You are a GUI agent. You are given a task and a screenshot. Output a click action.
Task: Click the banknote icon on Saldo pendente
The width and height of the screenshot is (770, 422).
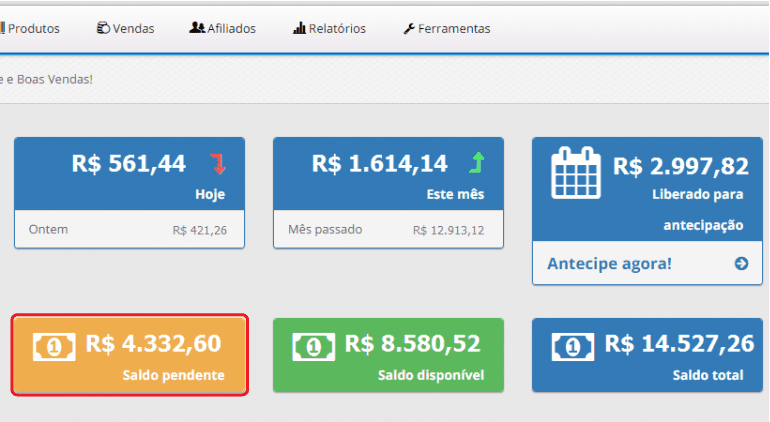click(54, 347)
